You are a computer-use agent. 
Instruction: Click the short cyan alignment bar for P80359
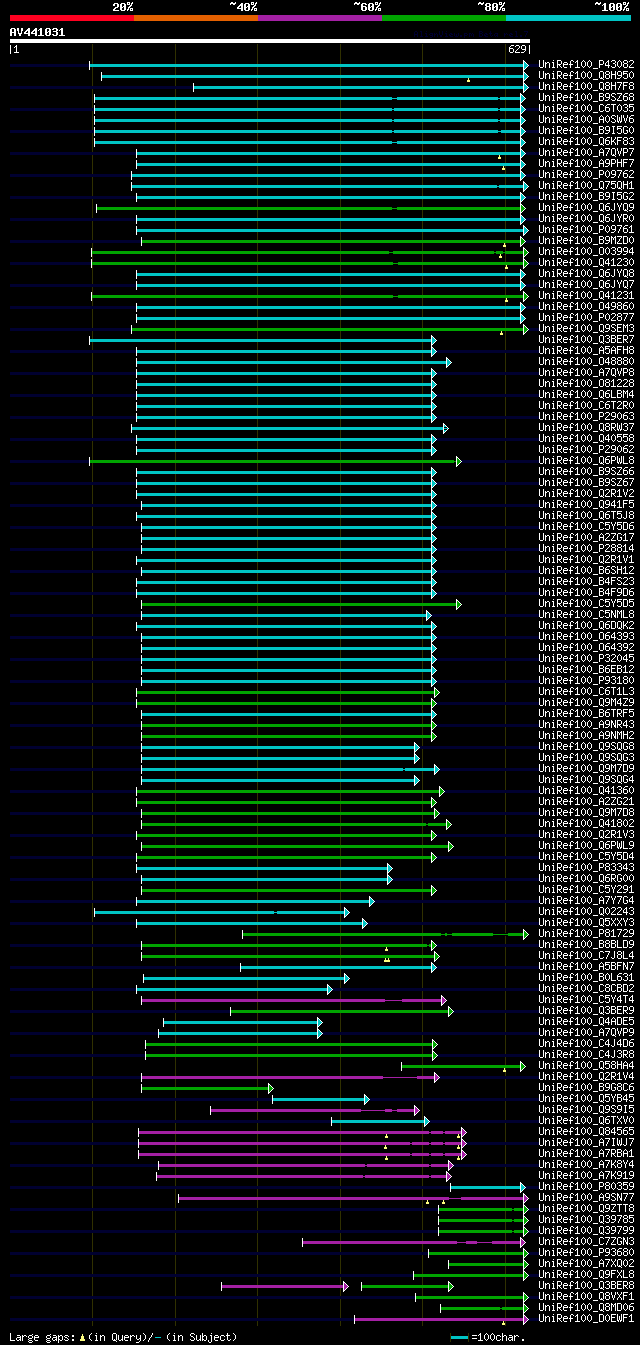489,1187
